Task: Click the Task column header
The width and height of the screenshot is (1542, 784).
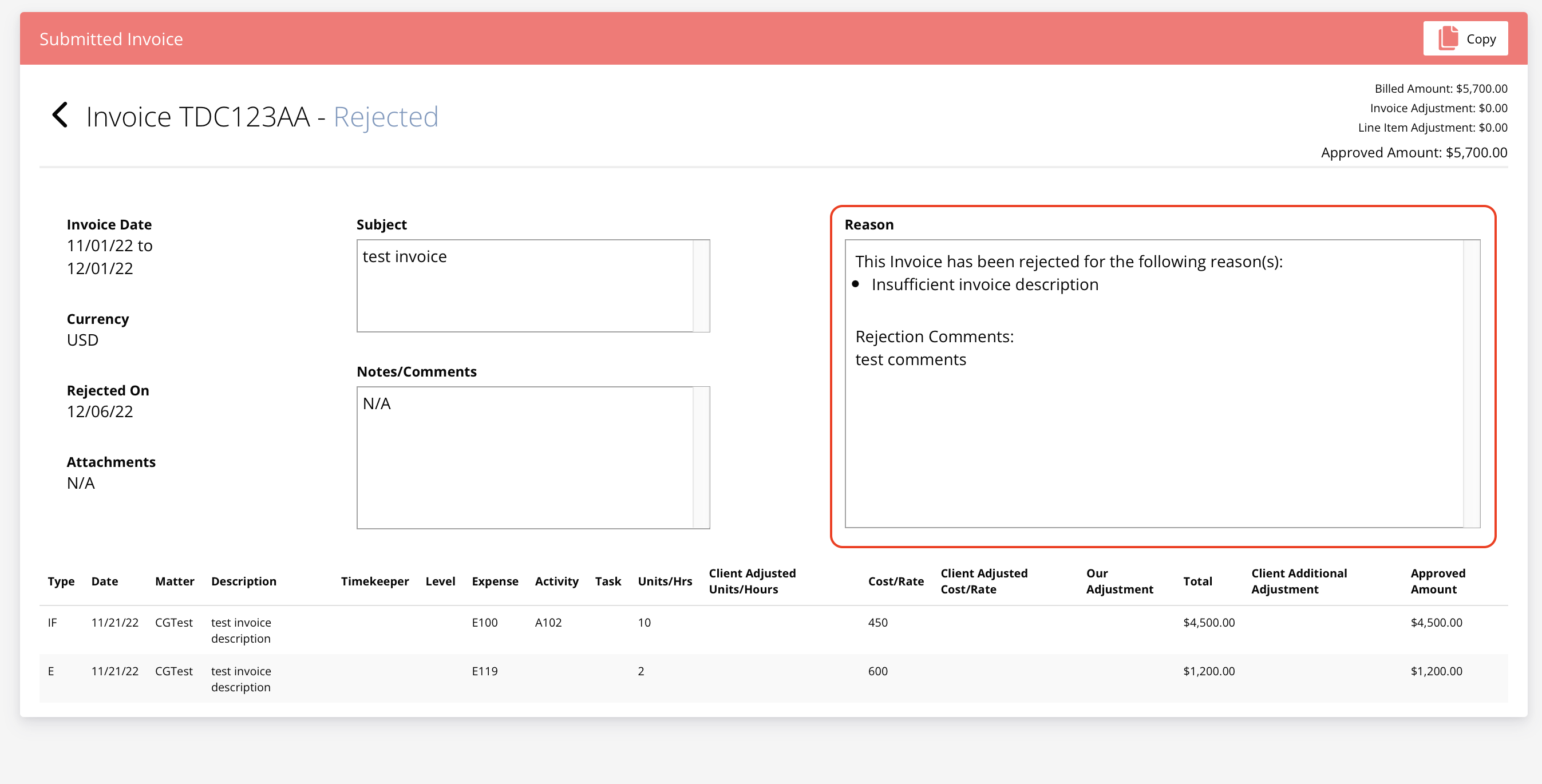Action: click(x=607, y=581)
